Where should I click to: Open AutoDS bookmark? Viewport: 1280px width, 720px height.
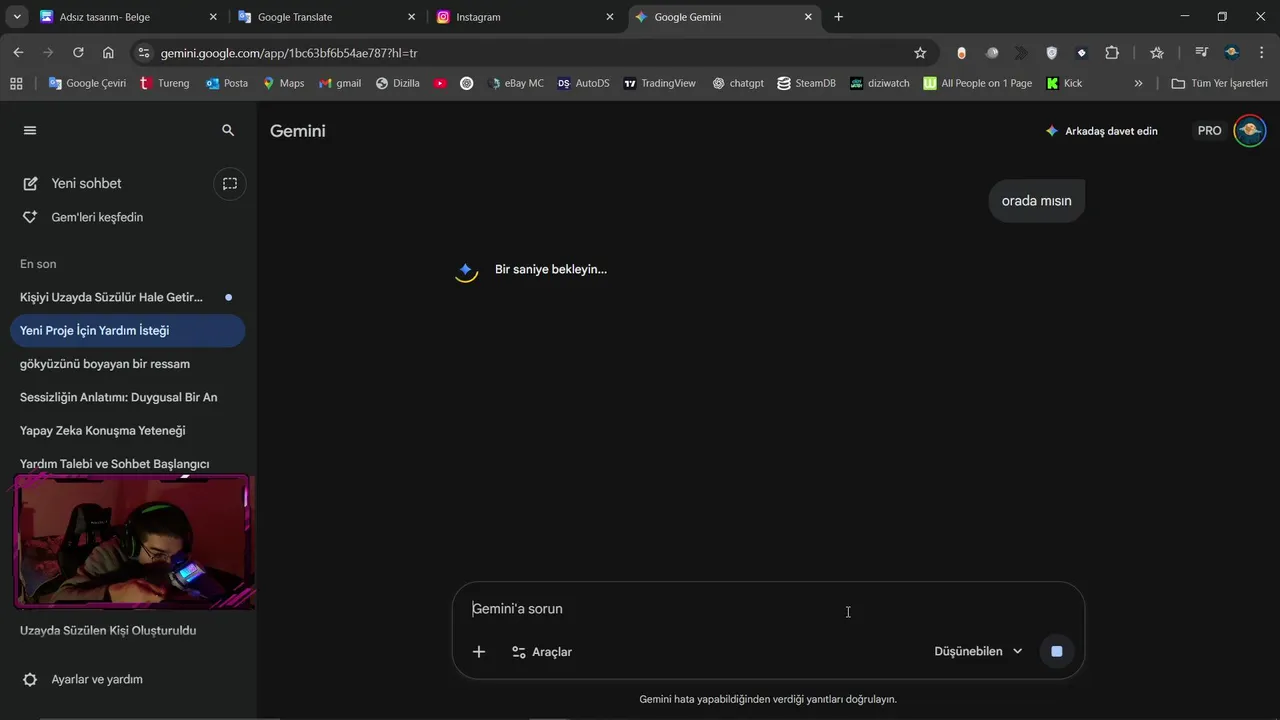(x=584, y=83)
